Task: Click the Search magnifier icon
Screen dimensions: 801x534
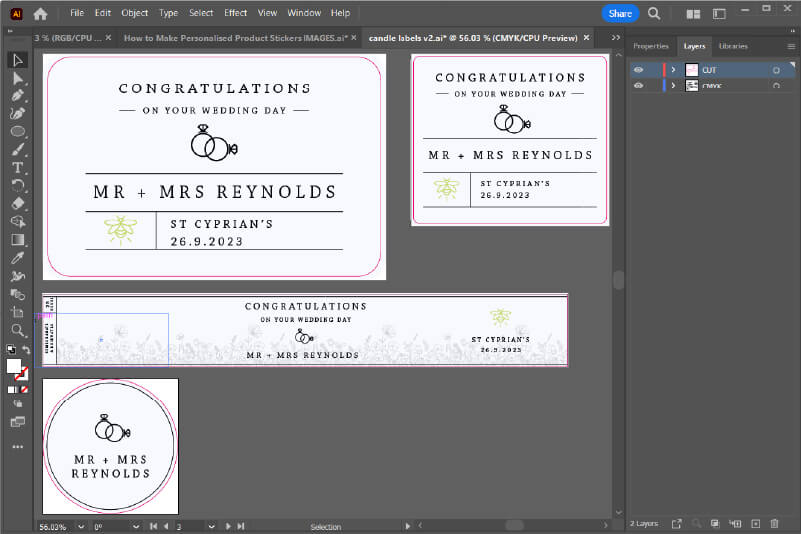Action: [654, 14]
